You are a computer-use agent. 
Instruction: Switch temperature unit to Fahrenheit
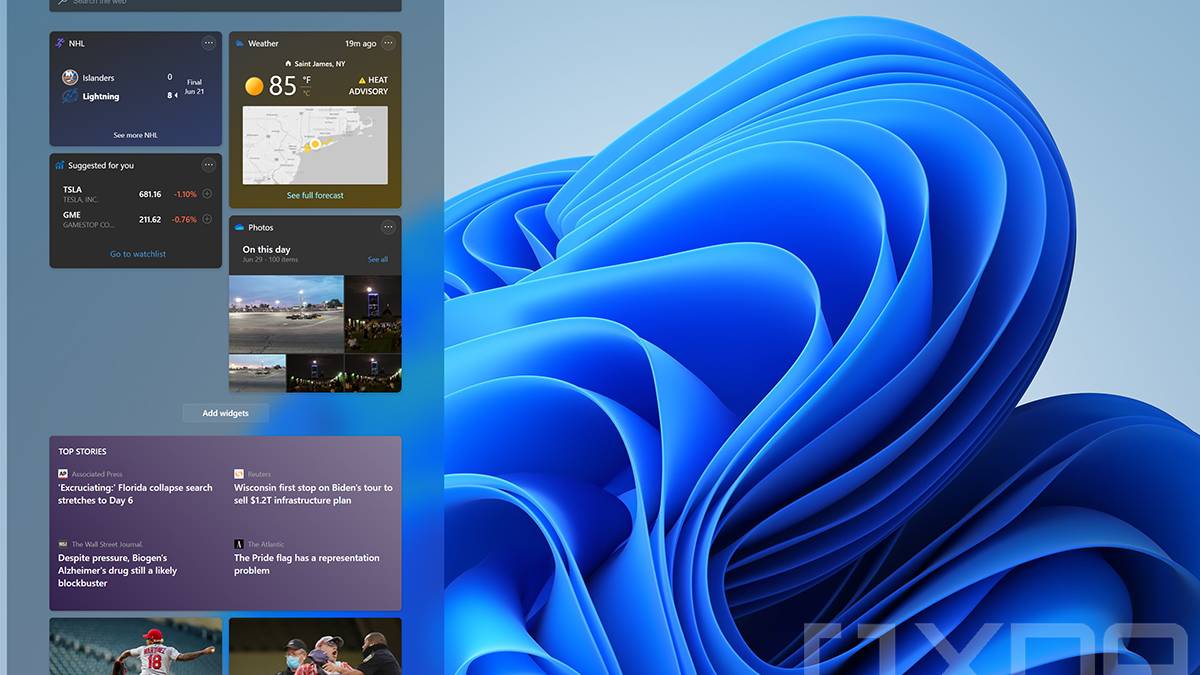[307, 80]
